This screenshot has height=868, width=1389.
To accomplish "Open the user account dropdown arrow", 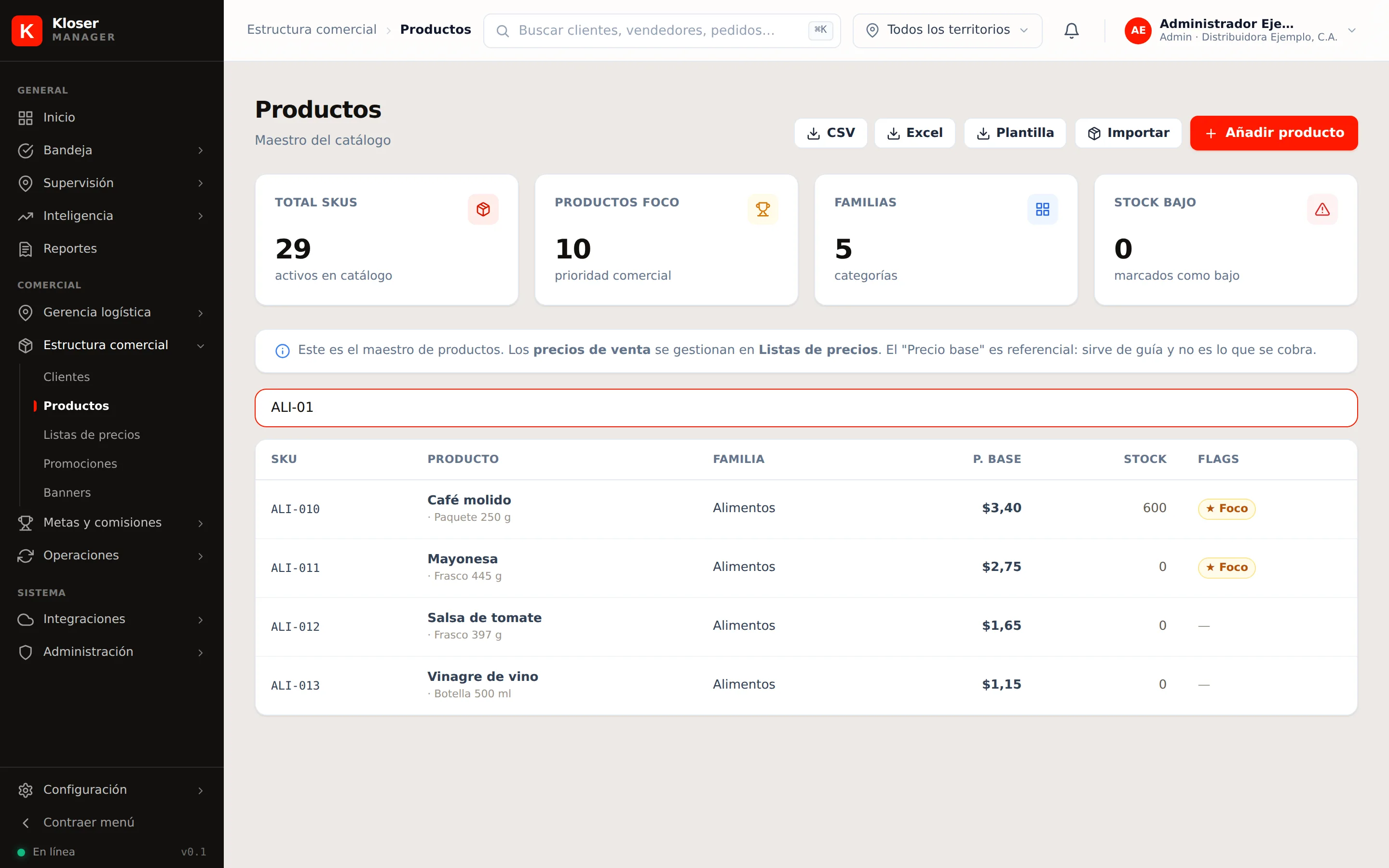I will [x=1352, y=30].
